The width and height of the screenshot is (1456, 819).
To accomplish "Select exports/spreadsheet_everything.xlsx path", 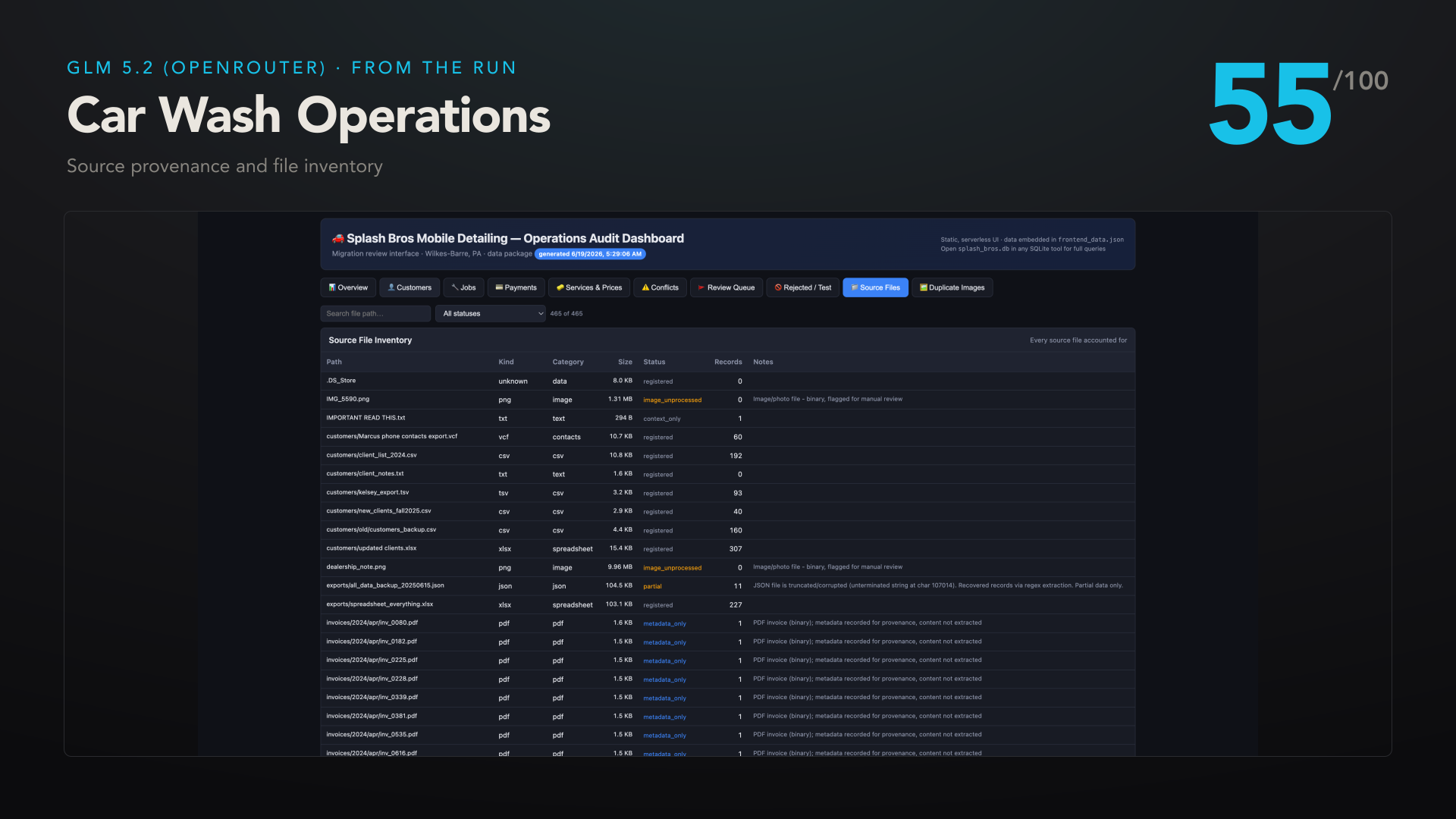I will (x=379, y=604).
